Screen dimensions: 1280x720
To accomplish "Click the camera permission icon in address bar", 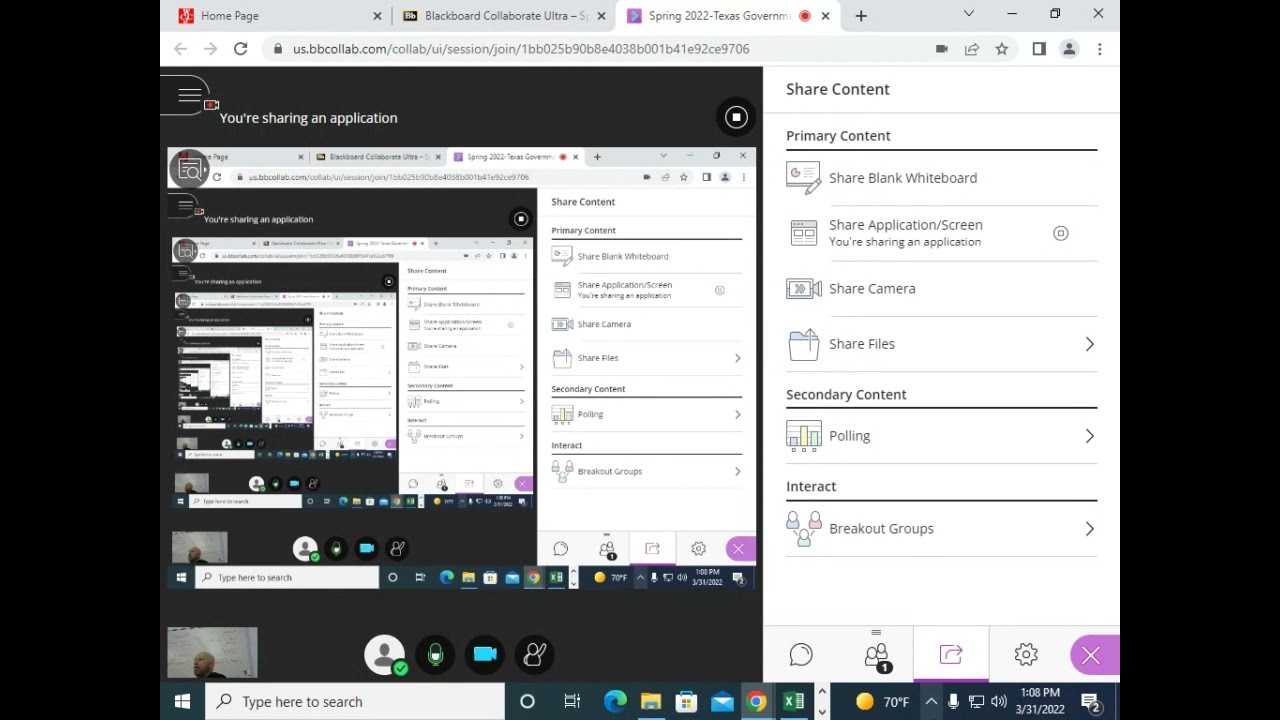I will [x=942, y=49].
